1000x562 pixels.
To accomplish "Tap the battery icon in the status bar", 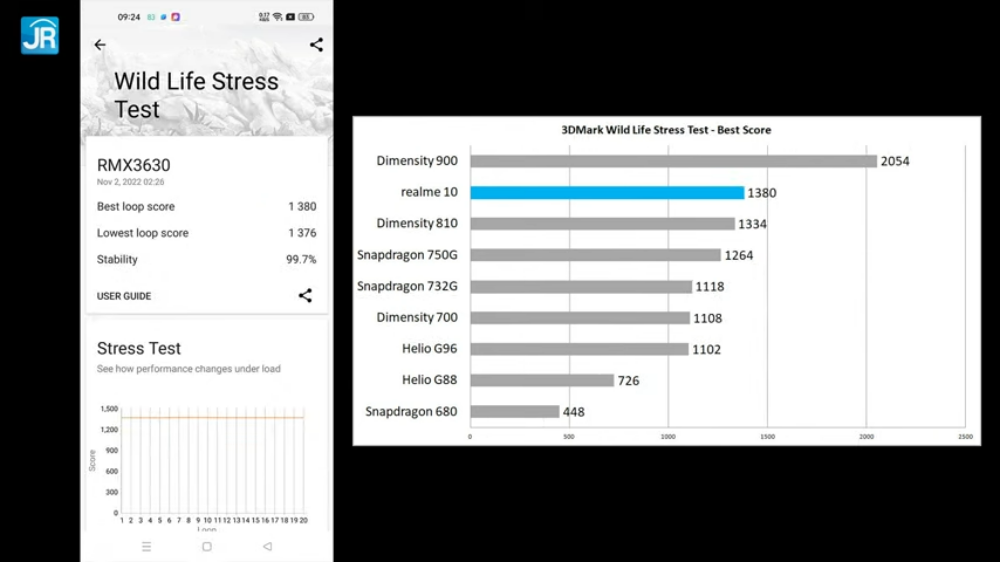I will click(x=306, y=17).
